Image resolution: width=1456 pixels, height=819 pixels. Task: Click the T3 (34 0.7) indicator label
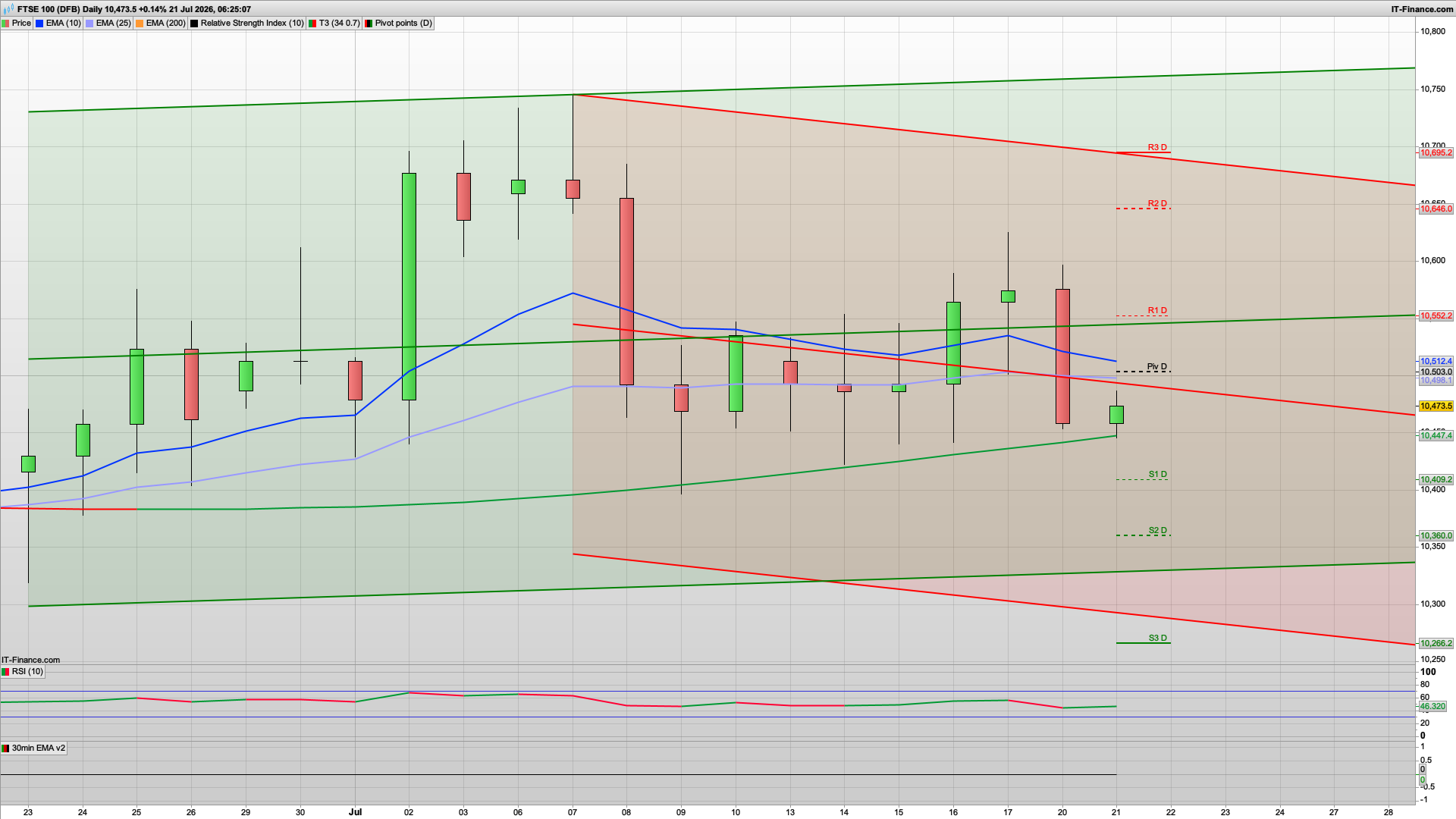click(339, 24)
